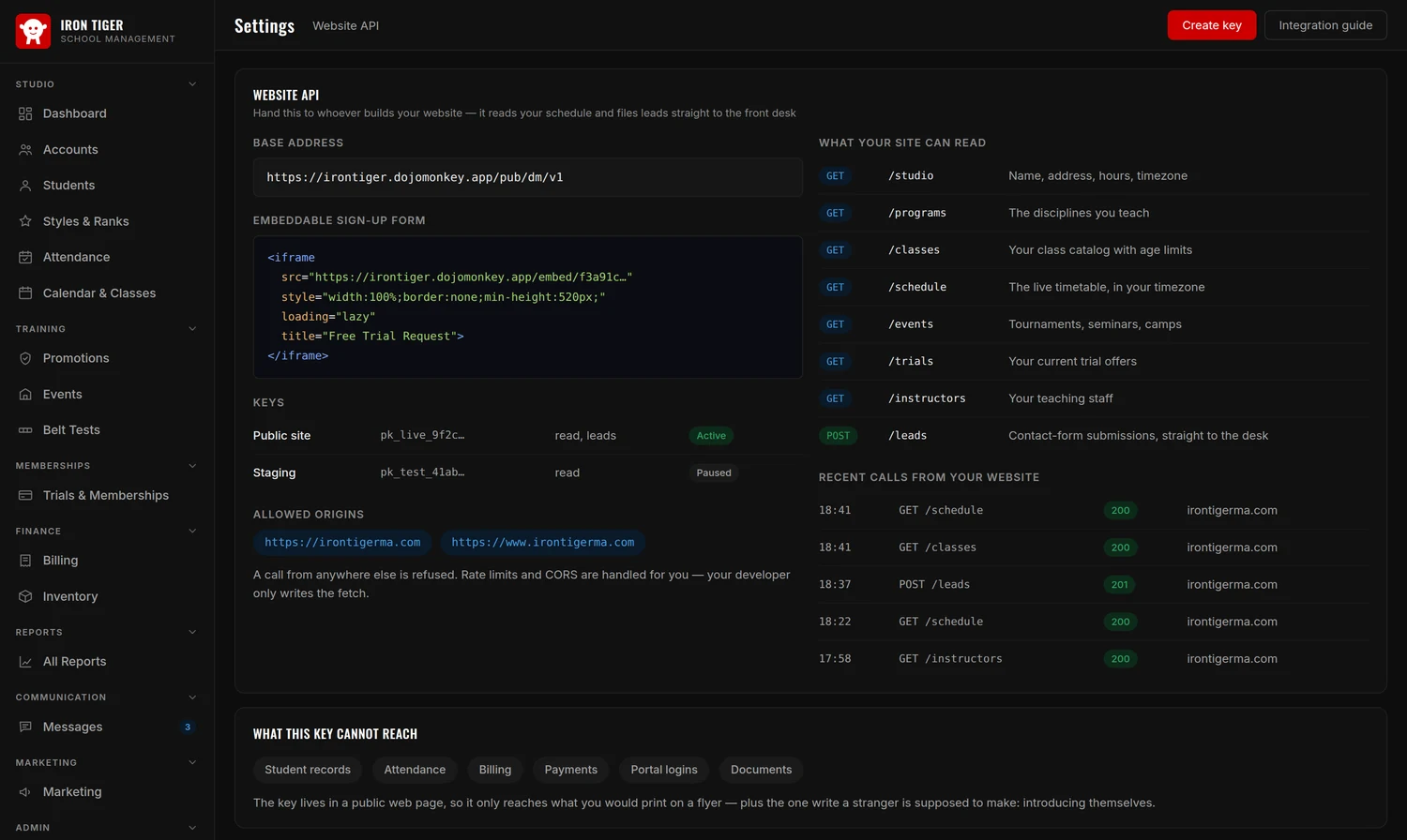The height and width of the screenshot is (840, 1407).
Task: Click the GET badge beside /instructors
Action: coord(835,398)
